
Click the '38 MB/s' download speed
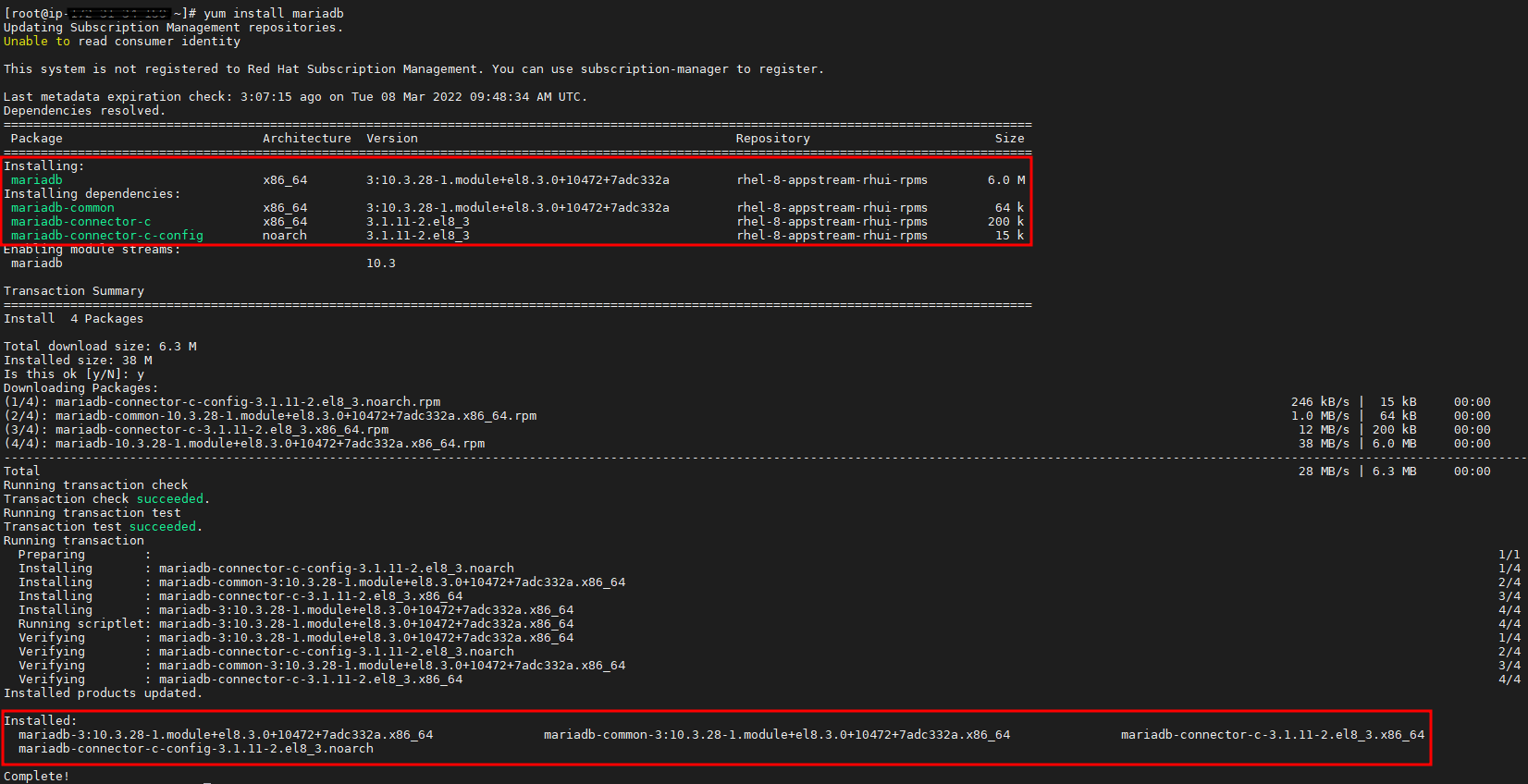1325,443
